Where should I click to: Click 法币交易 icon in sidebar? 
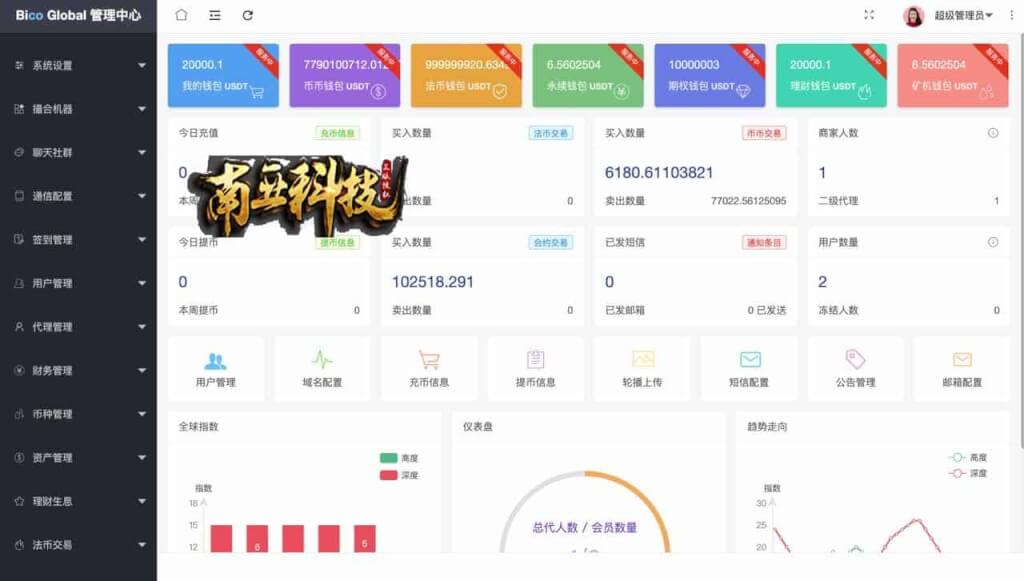tap(19, 544)
